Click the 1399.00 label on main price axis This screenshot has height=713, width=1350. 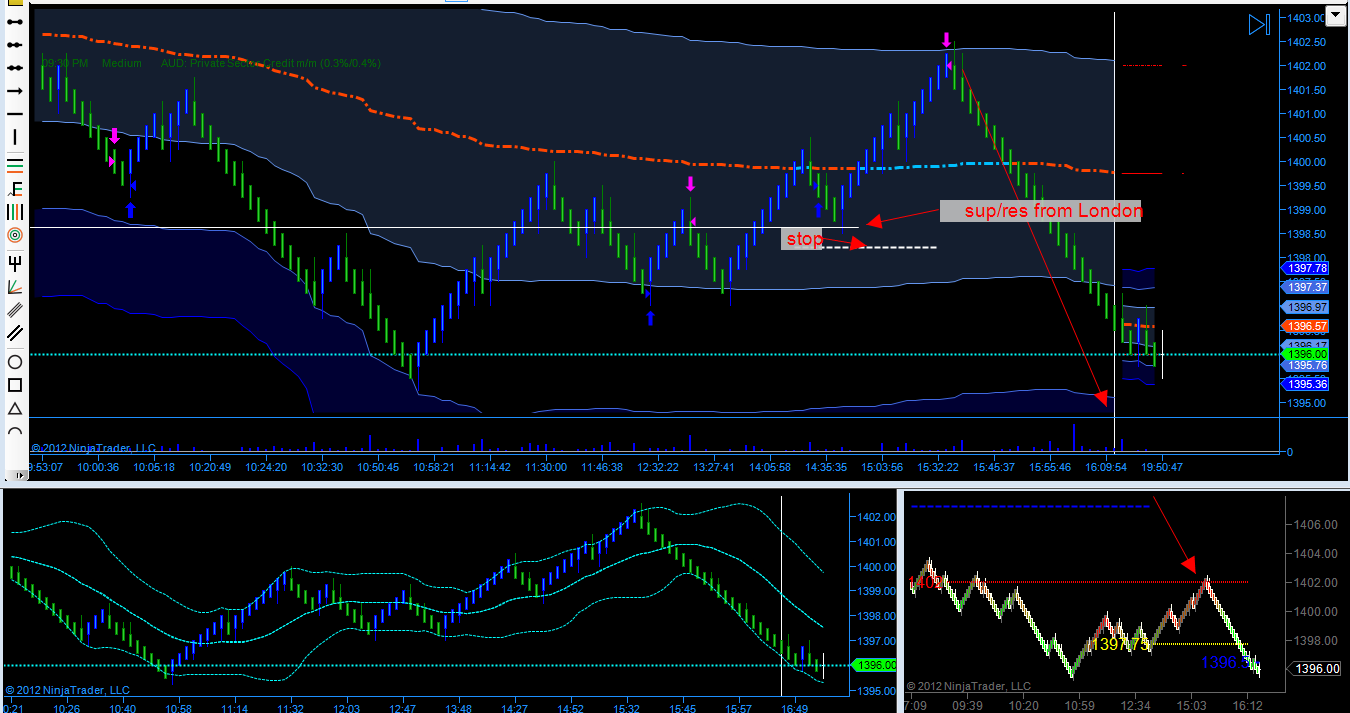pos(1306,210)
